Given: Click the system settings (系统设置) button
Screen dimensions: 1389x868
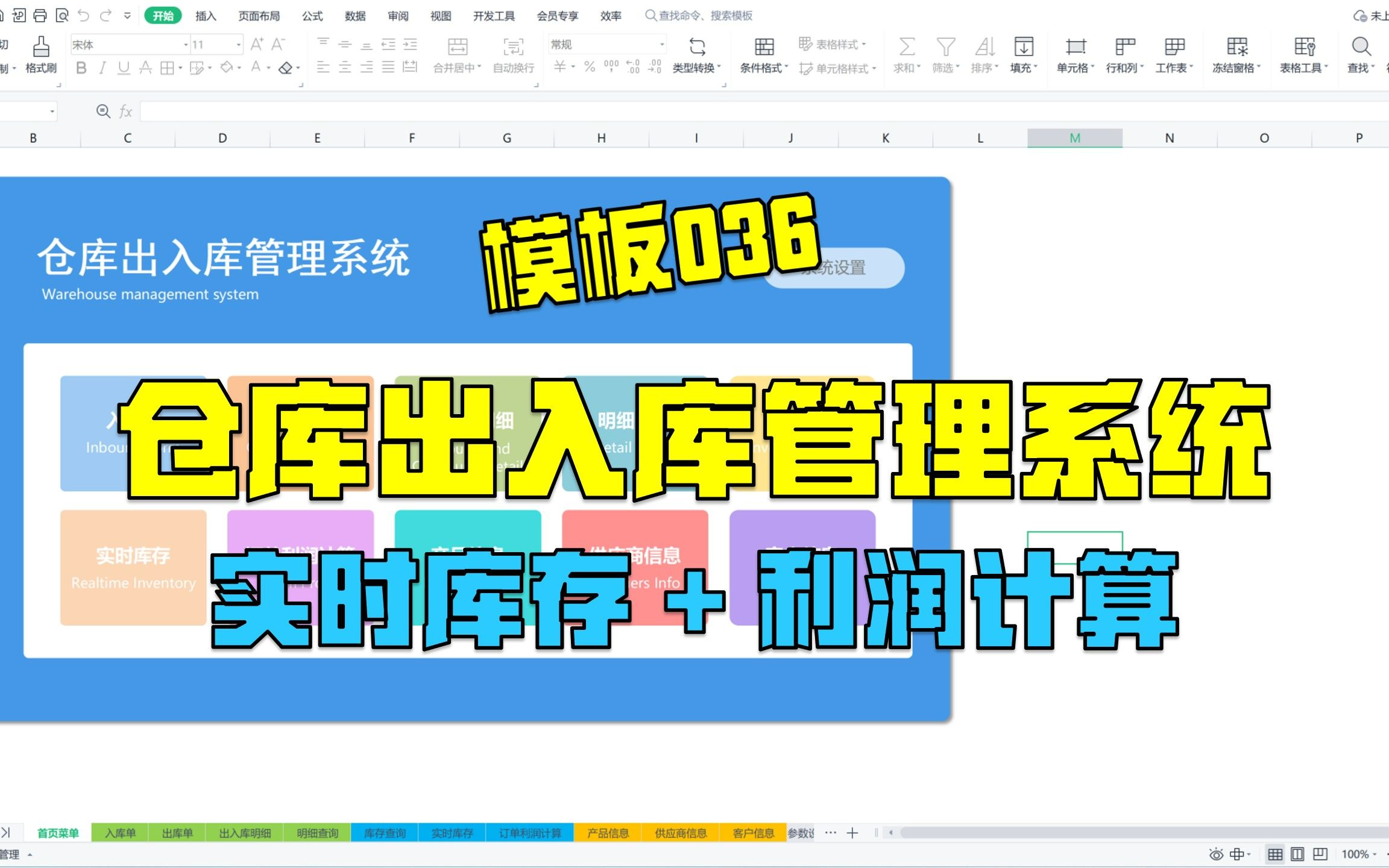Looking at the screenshot, I should (x=834, y=267).
